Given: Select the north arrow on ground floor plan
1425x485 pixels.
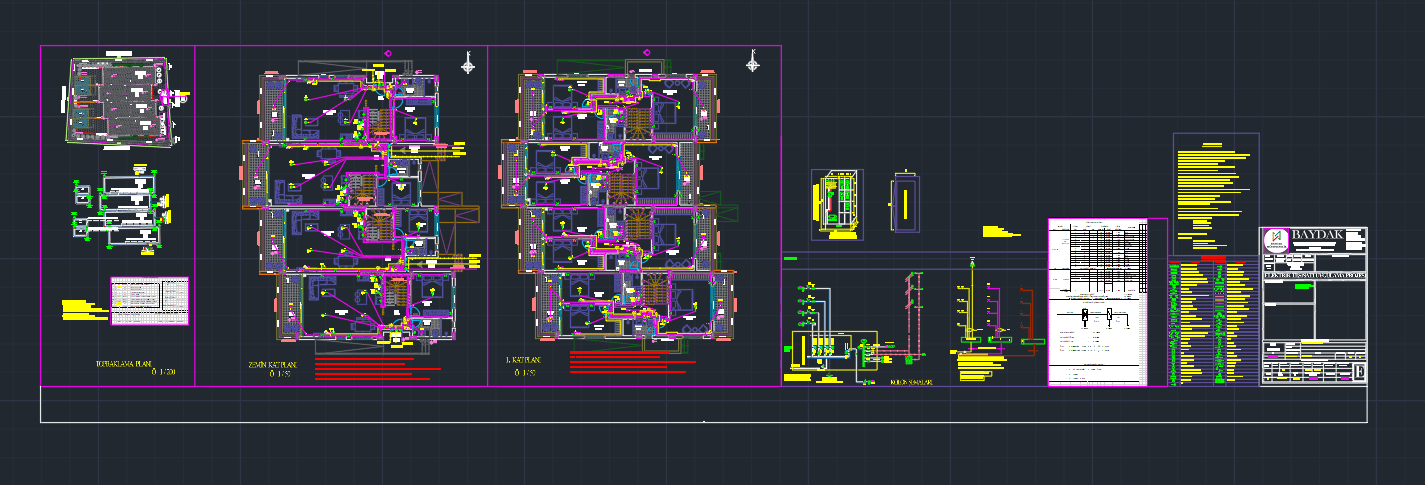Looking at the screenshot, I should pos(467,64).
